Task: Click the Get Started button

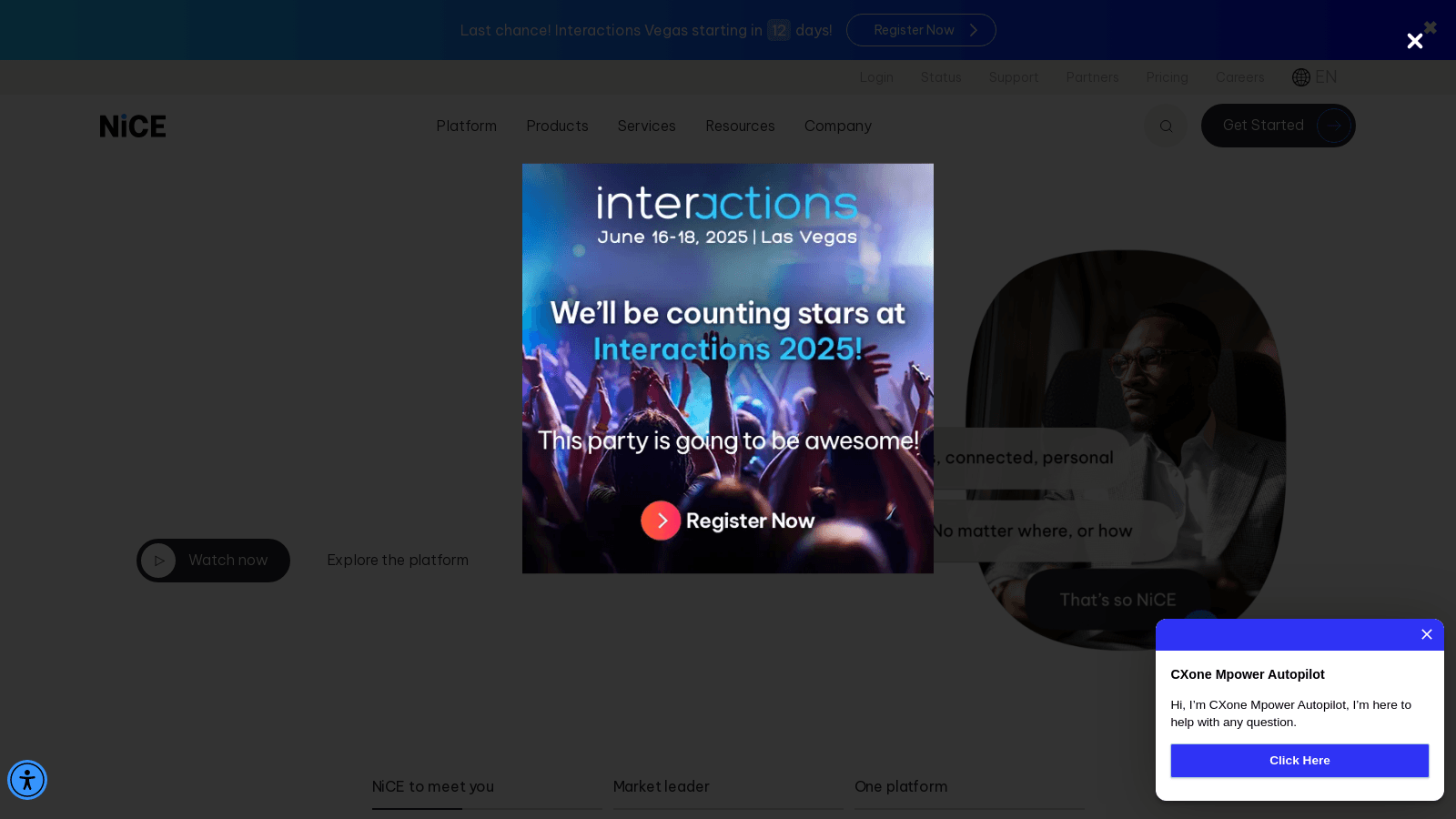Action: [x=1279, y=126]
